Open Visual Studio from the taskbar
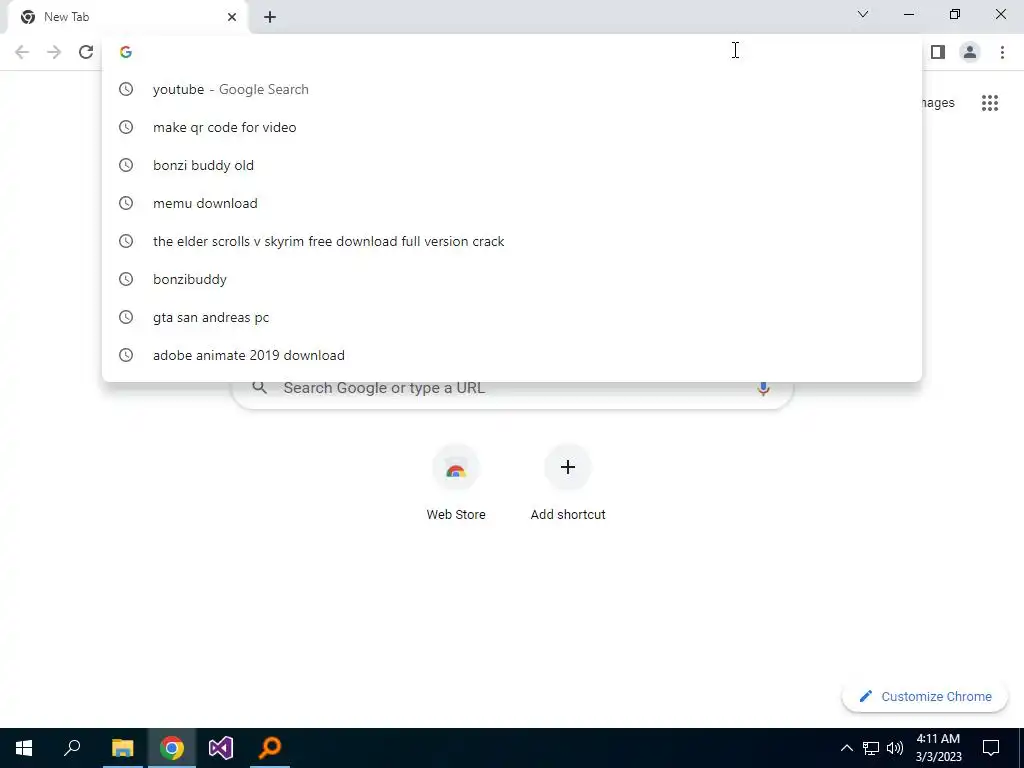 tap(221, 748)
